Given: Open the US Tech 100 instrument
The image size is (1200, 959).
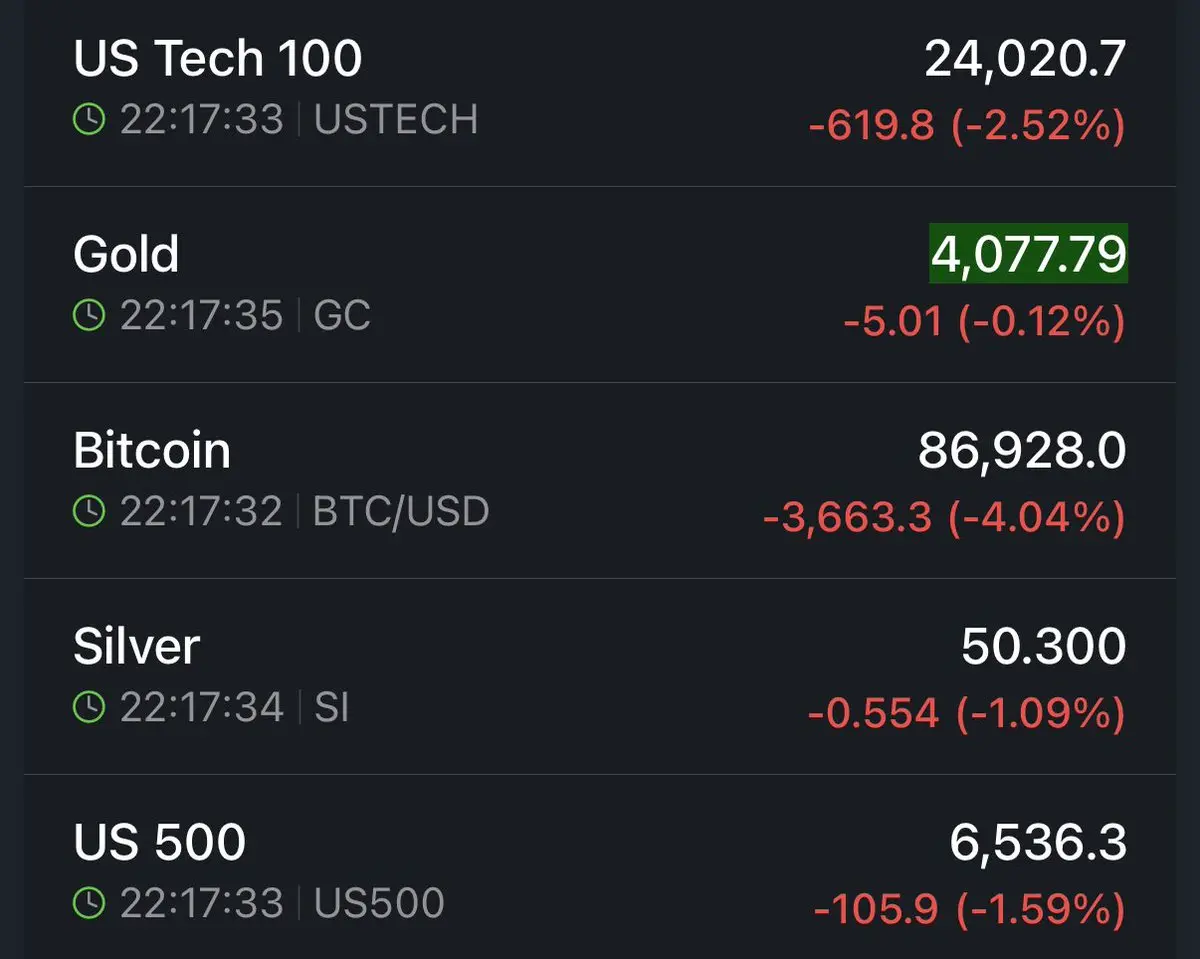Looking at the screenshot, I should 217,59.
